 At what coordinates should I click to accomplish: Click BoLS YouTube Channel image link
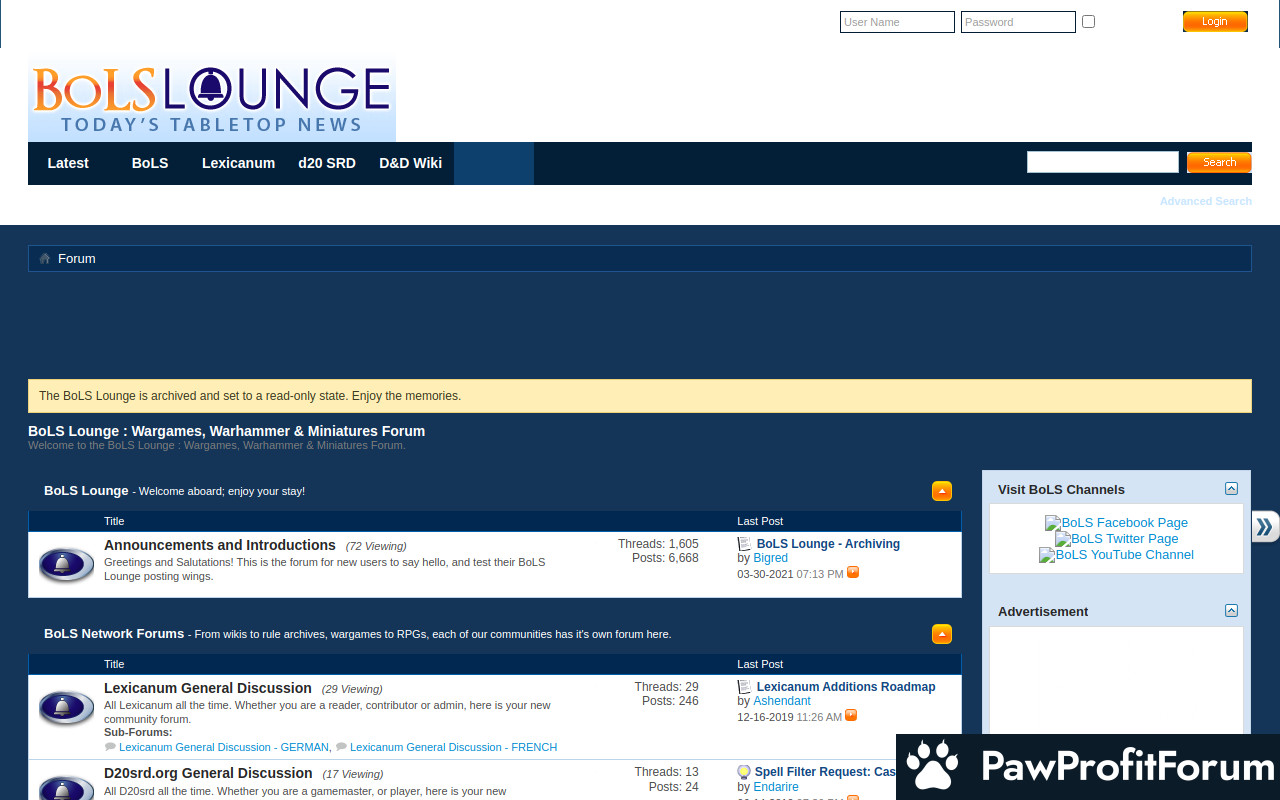click(x=1116, y=554)
